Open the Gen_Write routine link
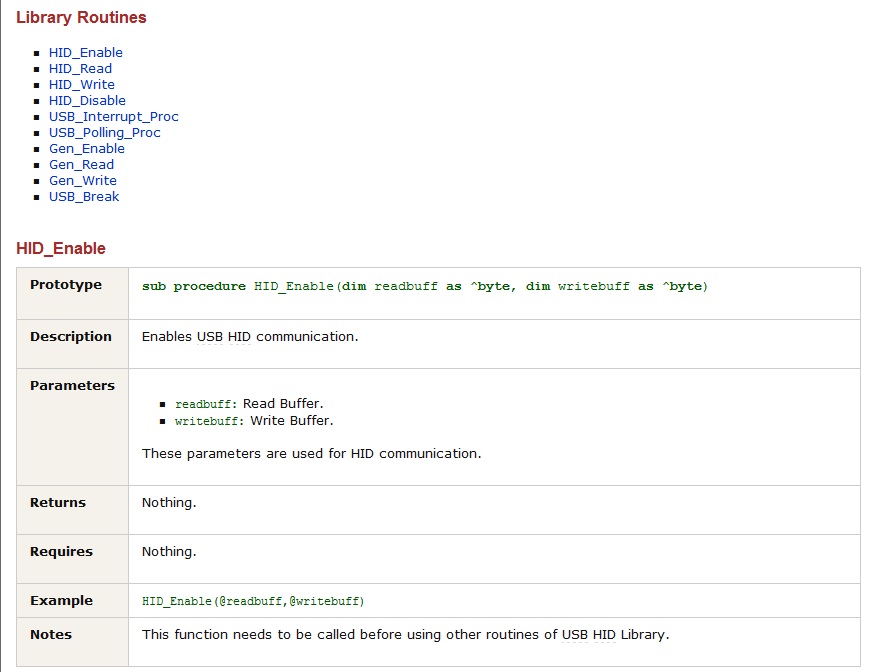The width and height of the screenshot is (874, 672). [82, 181]
